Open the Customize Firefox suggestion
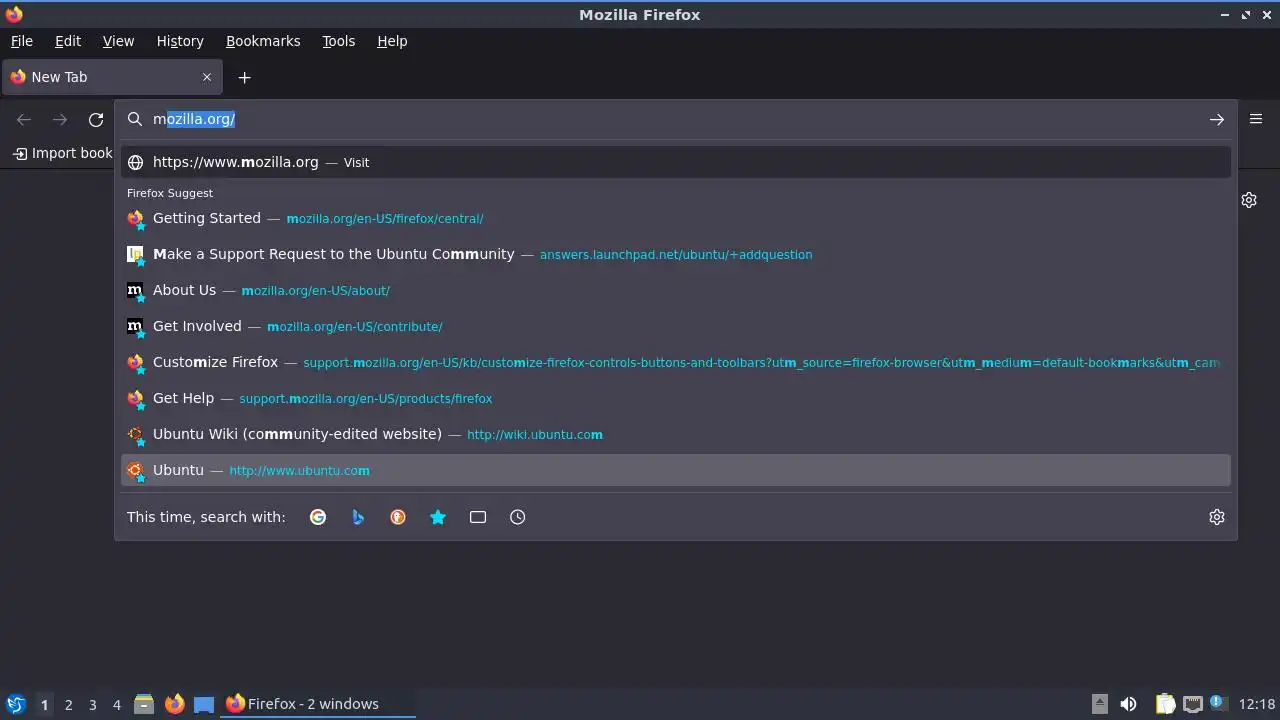Viewport: 1280px width, 720px height. (676, 362)
